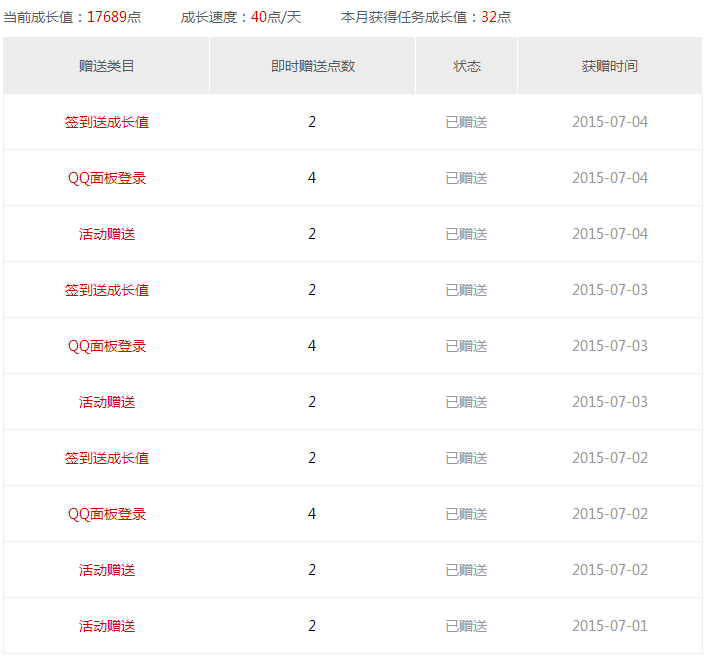
Task: Click the 赠送类目 column header
Action: tap(107, 66)
